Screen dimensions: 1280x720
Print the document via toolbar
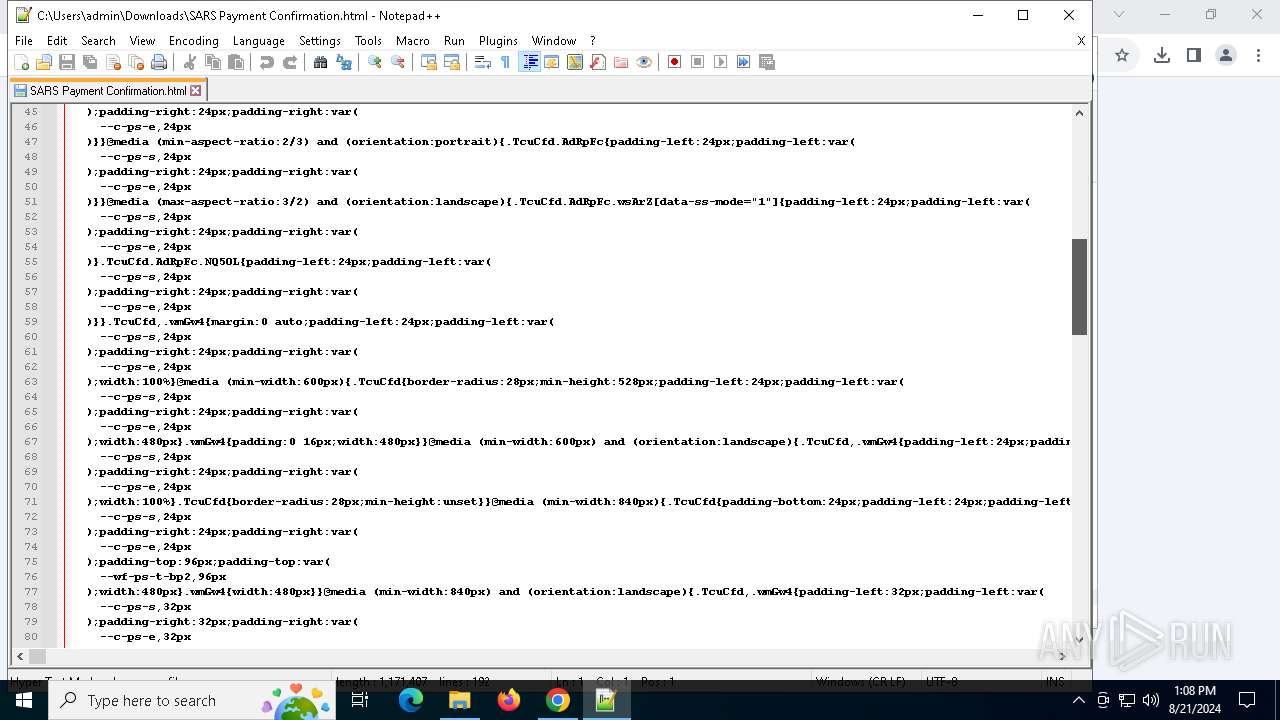(x=159, y=62)
